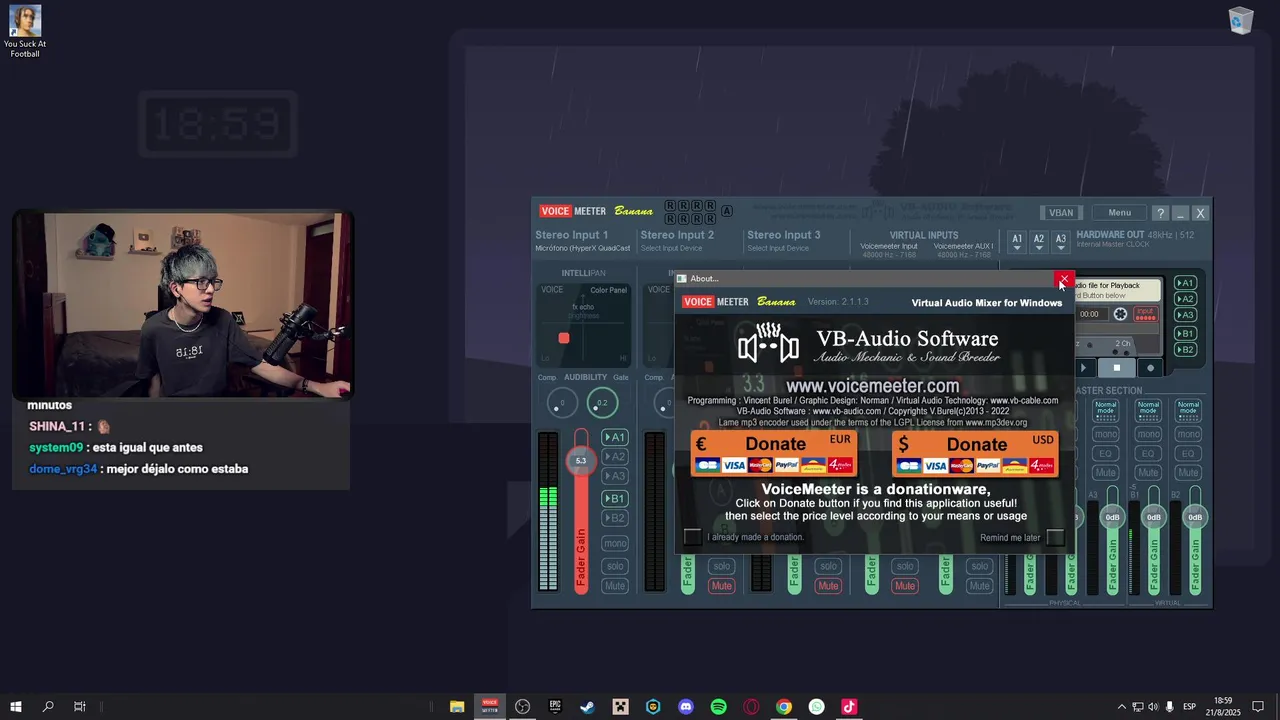Image resolution: width=1280 pixels, height=720 pixels.
Task: Click www.voicemeeter.com link in About dialog
Action: tap(872, 386)
